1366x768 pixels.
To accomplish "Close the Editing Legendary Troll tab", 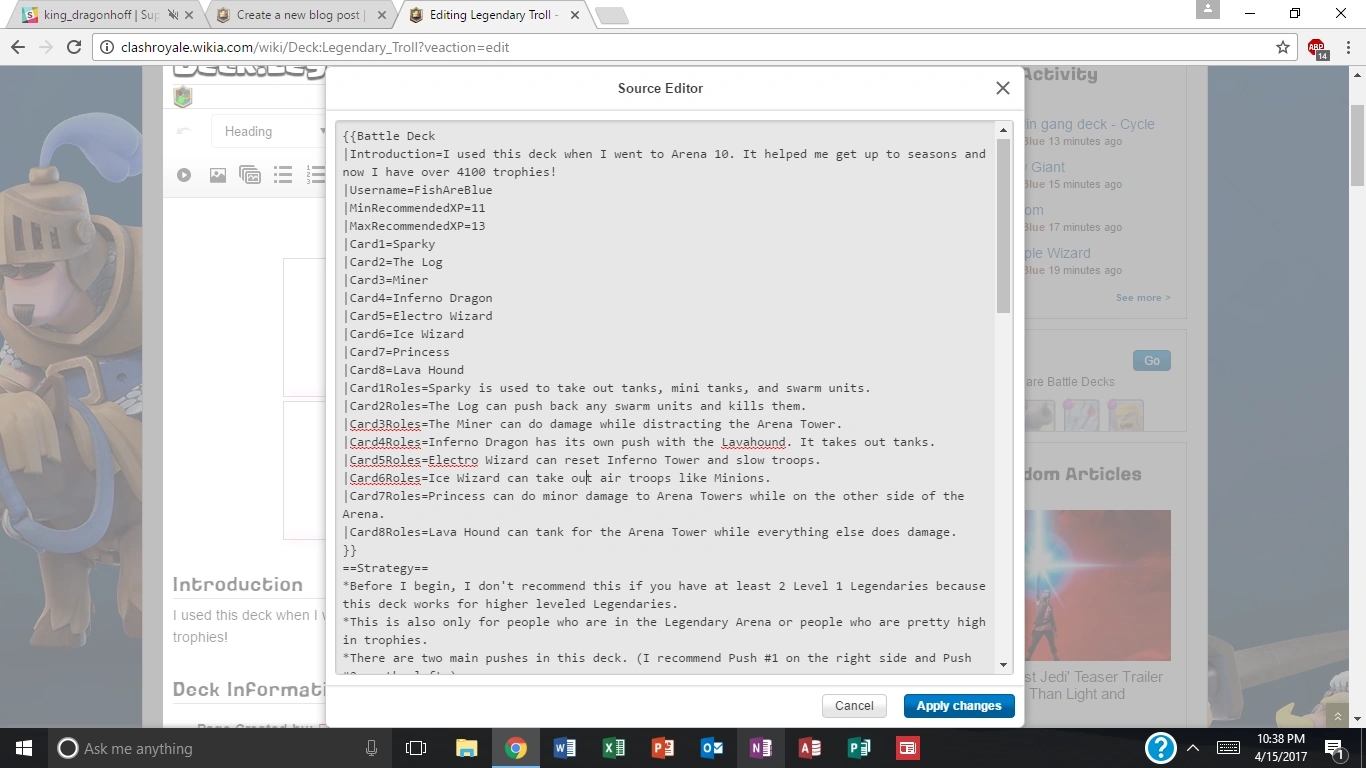I will (575, 15).
